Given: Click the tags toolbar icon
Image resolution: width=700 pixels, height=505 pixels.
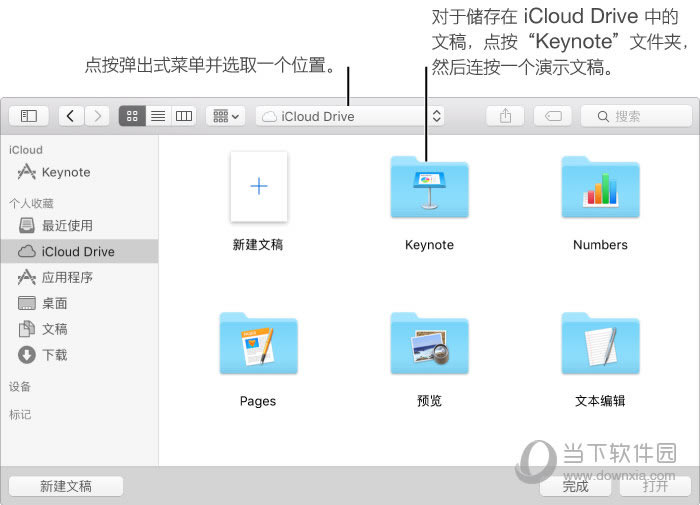Looking at the screenshot, I should (553, 116).
